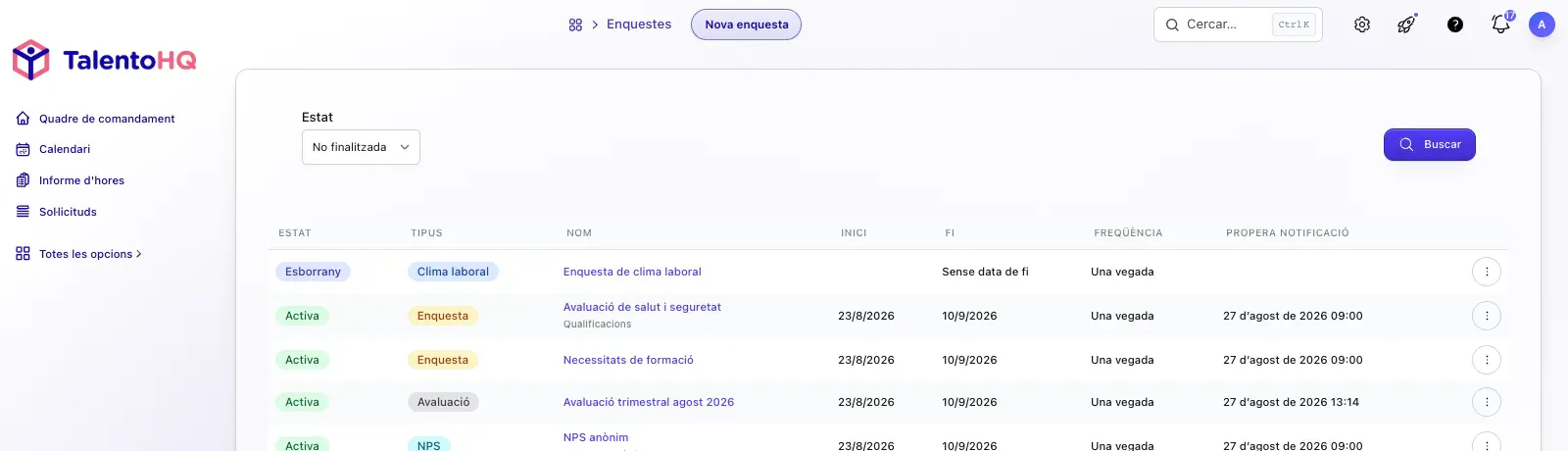Click the Sense data de fi cell

pyautogui.click(x=985, y=272)
